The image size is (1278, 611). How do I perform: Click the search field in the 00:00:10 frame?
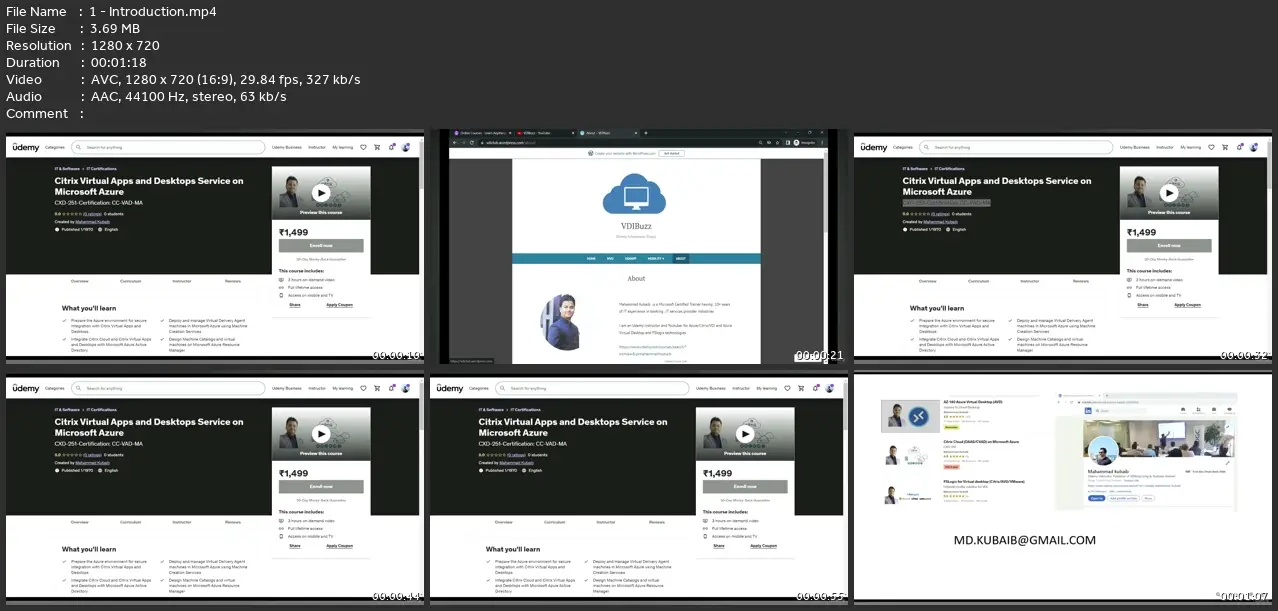point(168,147)
